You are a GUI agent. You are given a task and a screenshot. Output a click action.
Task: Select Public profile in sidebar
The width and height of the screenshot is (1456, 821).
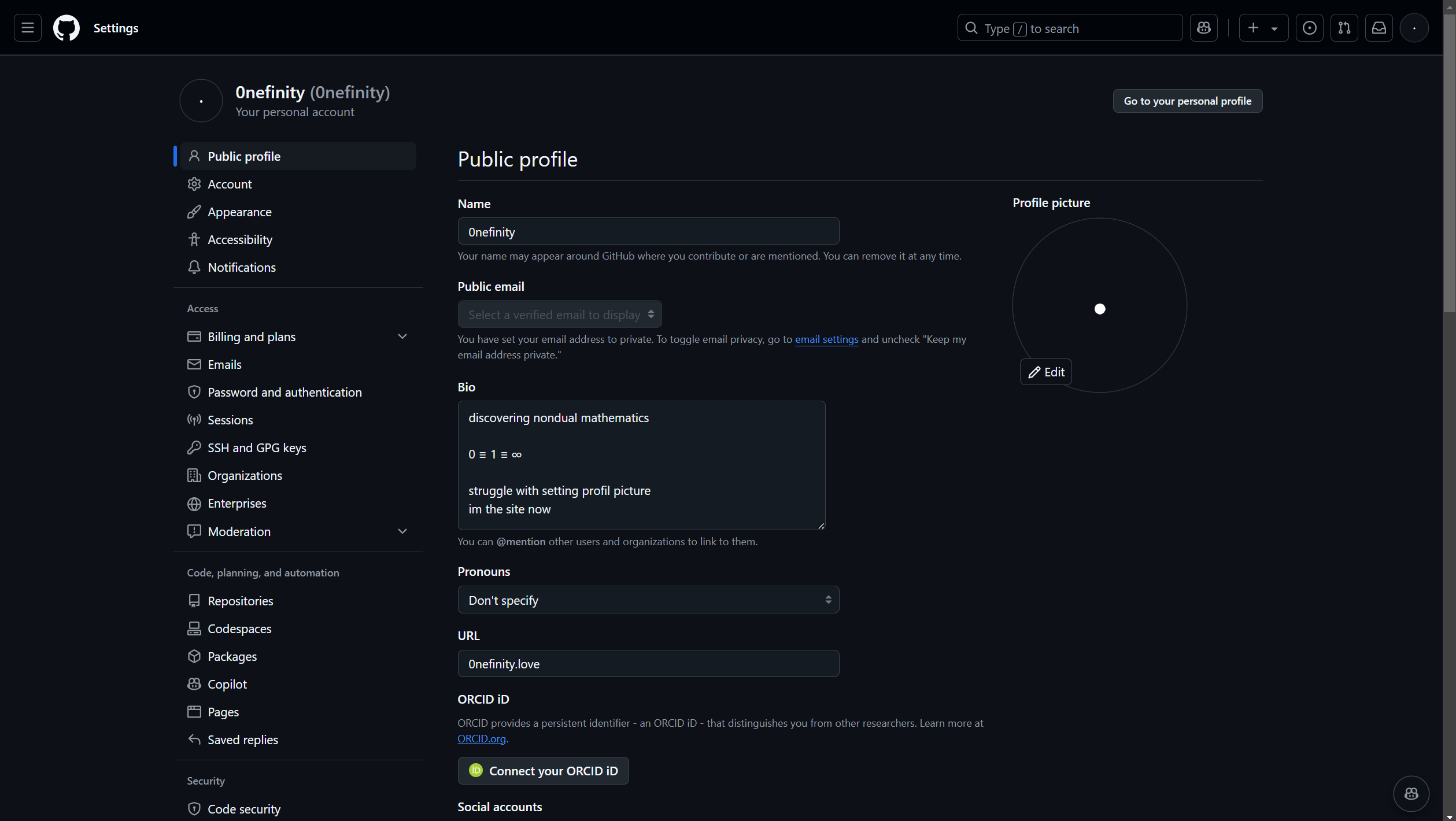coord(298,156)
